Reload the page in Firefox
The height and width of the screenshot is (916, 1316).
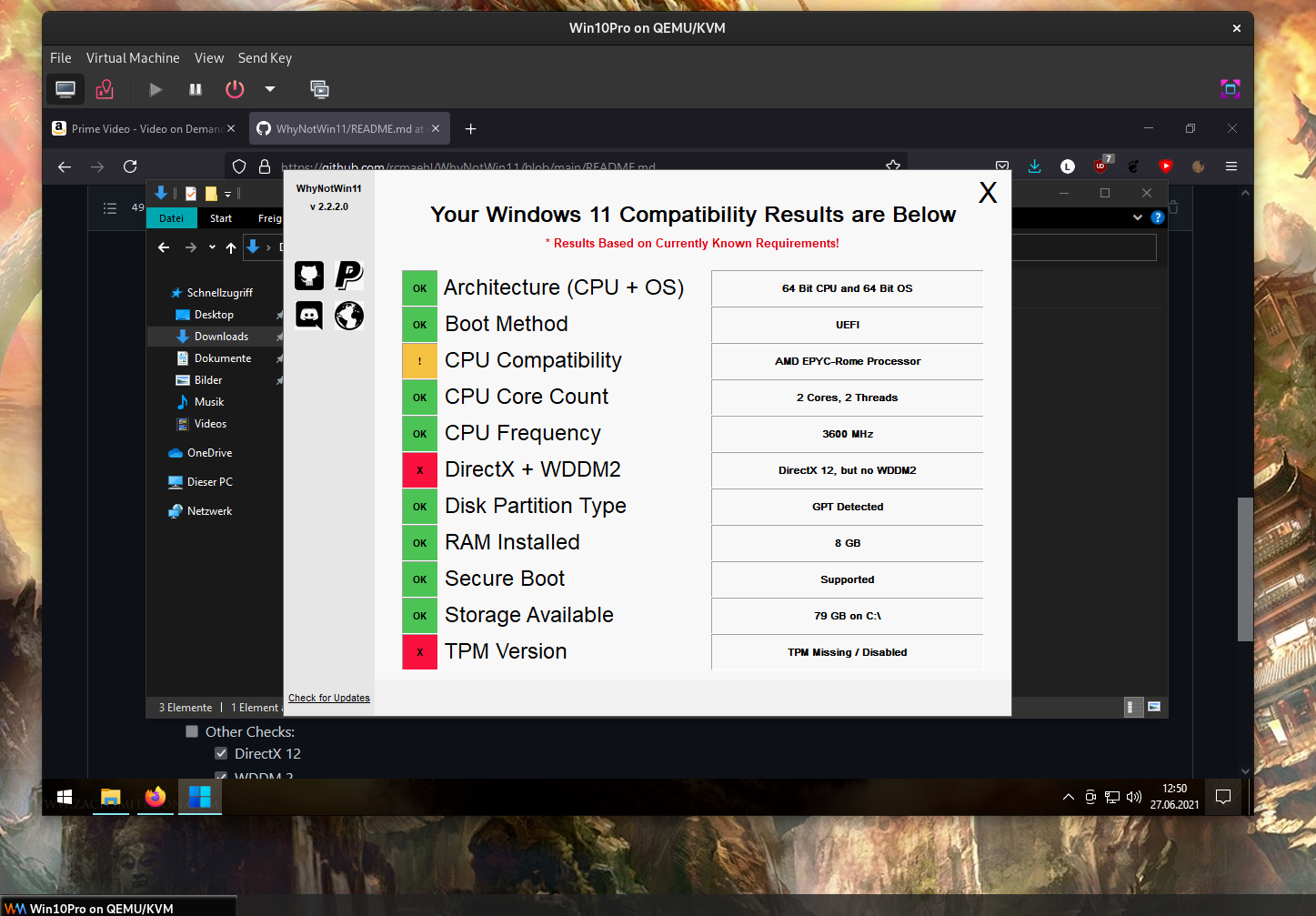(130, 166)
